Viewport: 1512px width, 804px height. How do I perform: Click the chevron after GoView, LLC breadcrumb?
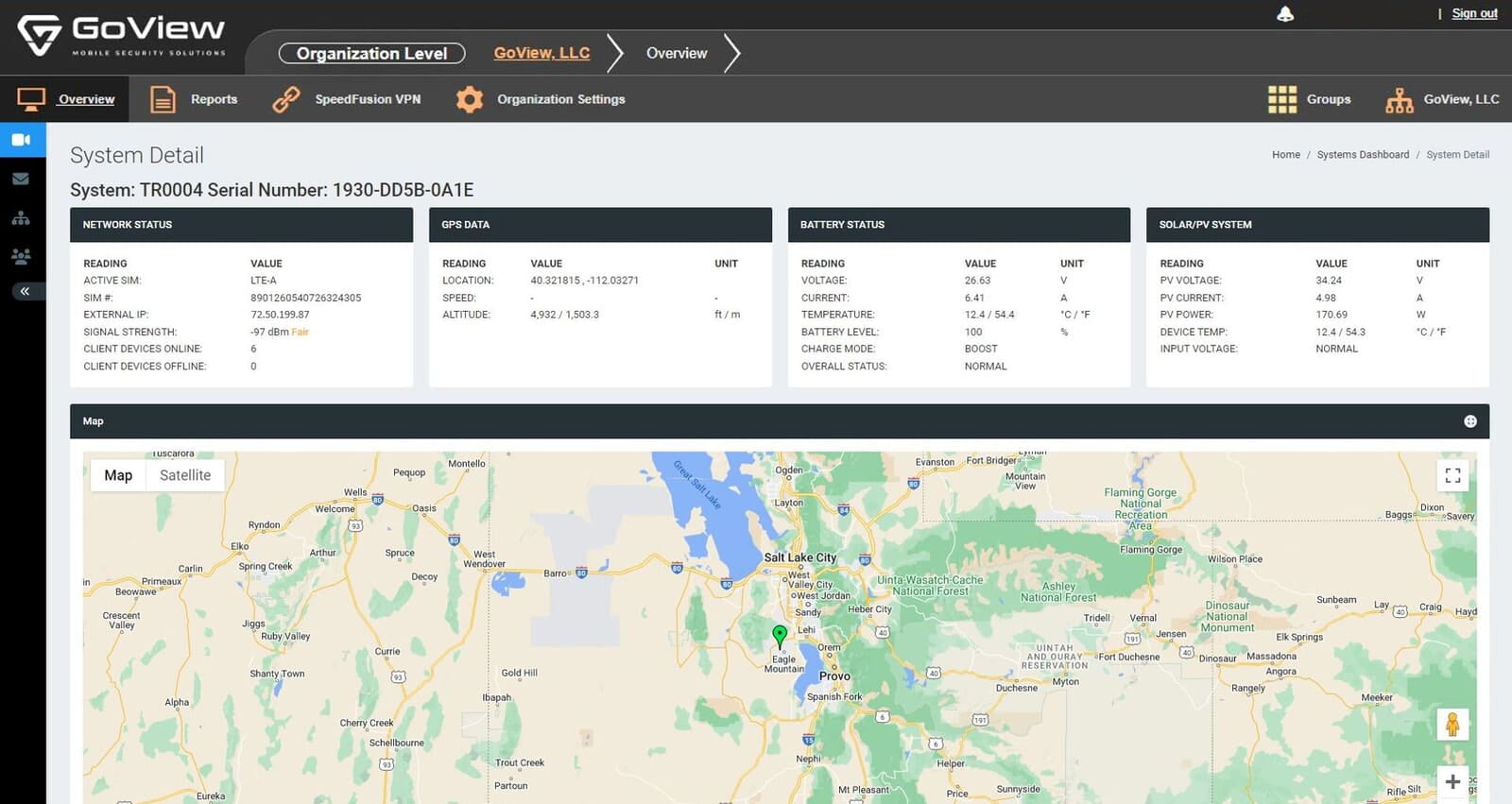[x=615, y=53]
